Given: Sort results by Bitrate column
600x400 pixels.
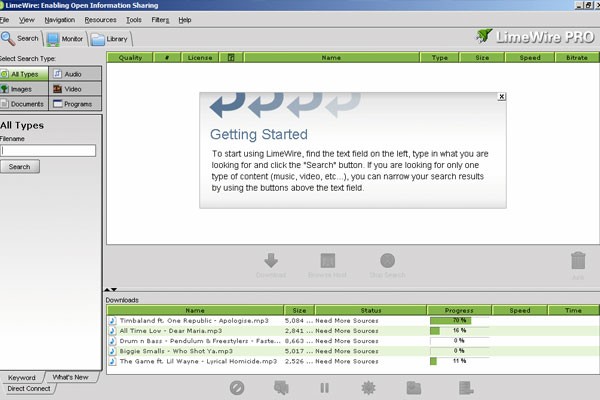Looking at the screenshot, I should (577, 58).
